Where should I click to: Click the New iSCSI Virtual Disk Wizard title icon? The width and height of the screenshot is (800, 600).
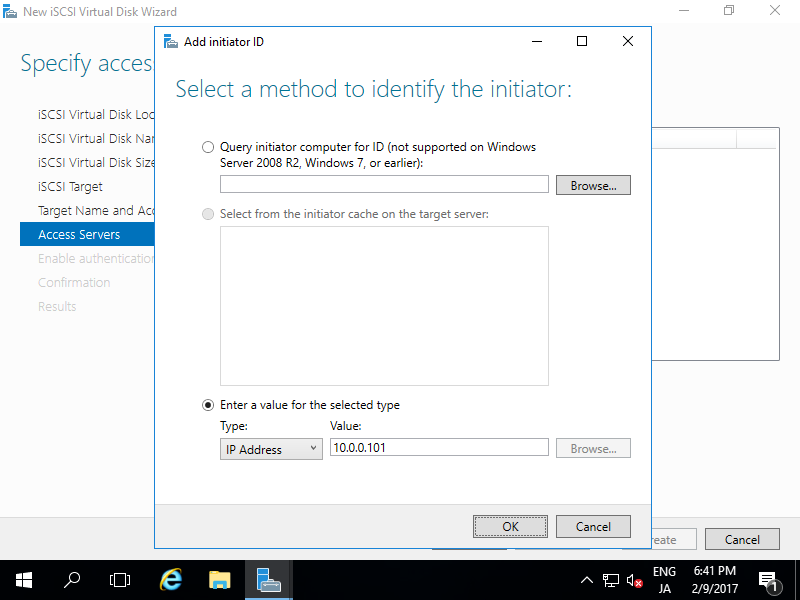click(x=10, y=12)
